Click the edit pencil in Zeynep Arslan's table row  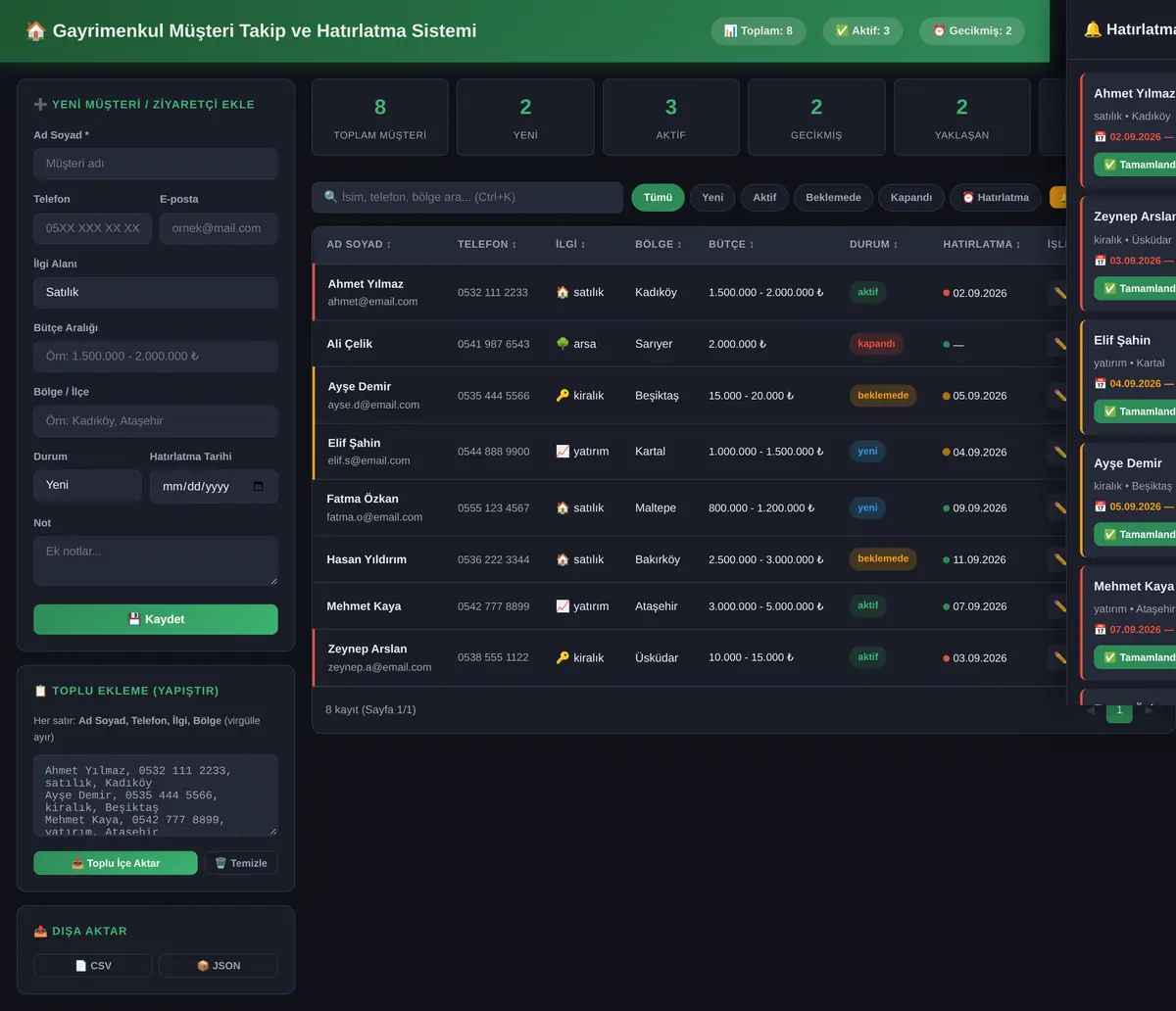[x=1059, y=657]
